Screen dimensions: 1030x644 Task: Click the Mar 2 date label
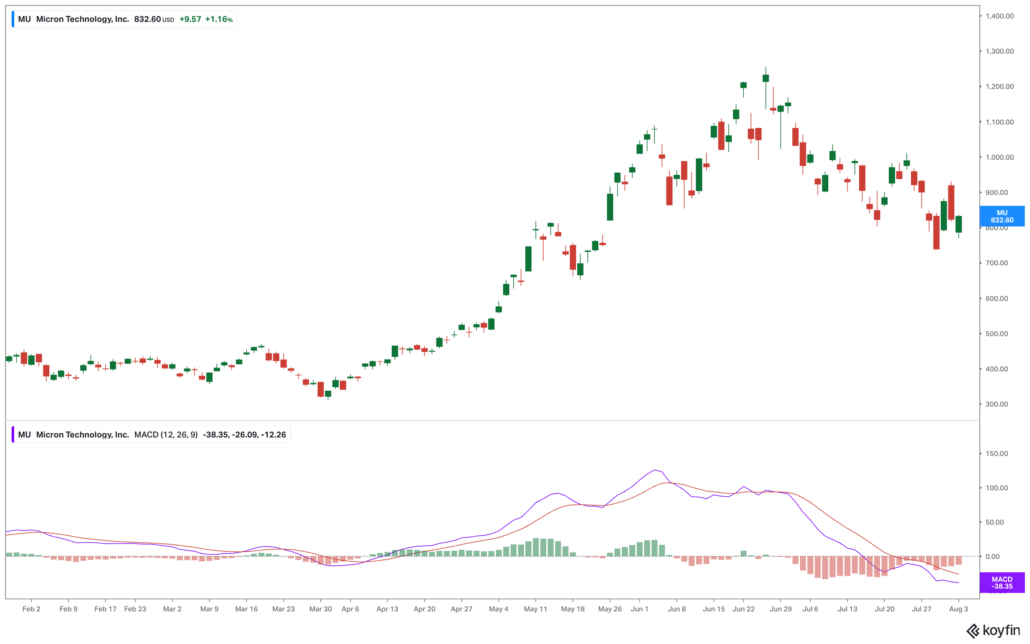tap(172, 609)
